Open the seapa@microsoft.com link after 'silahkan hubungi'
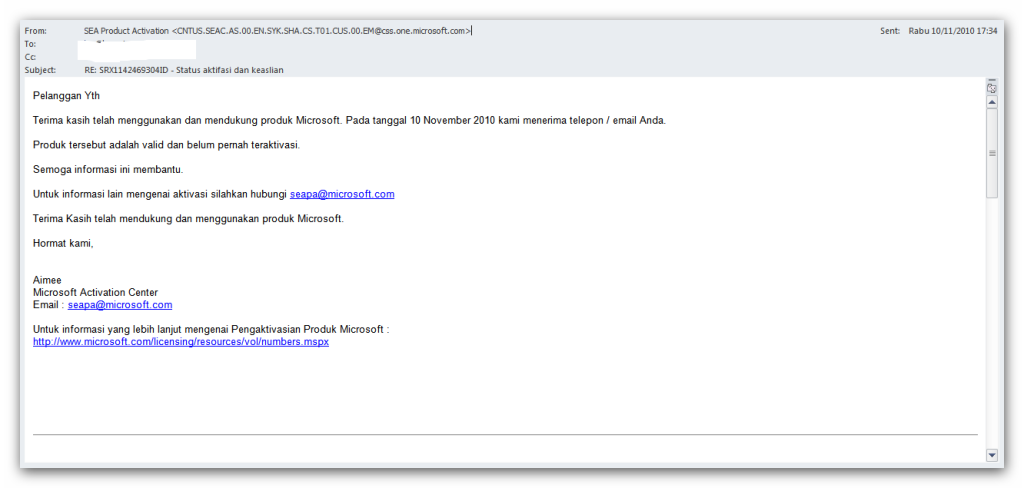Image resolution: width=1024 pixels, height=488 pixels. 342,194
